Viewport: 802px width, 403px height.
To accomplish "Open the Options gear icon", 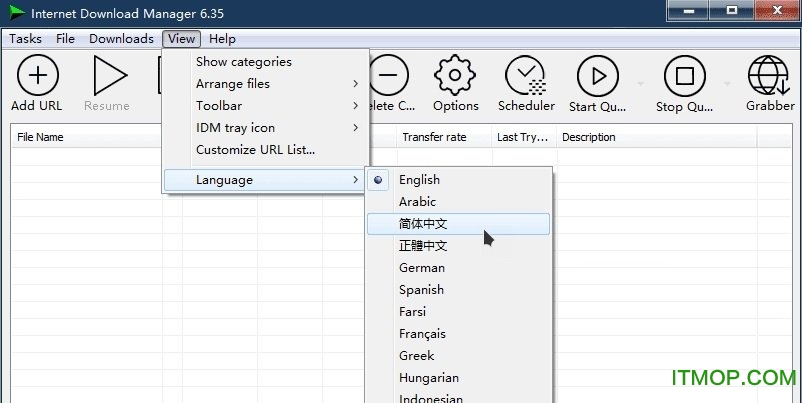I will tap(455, 76).
